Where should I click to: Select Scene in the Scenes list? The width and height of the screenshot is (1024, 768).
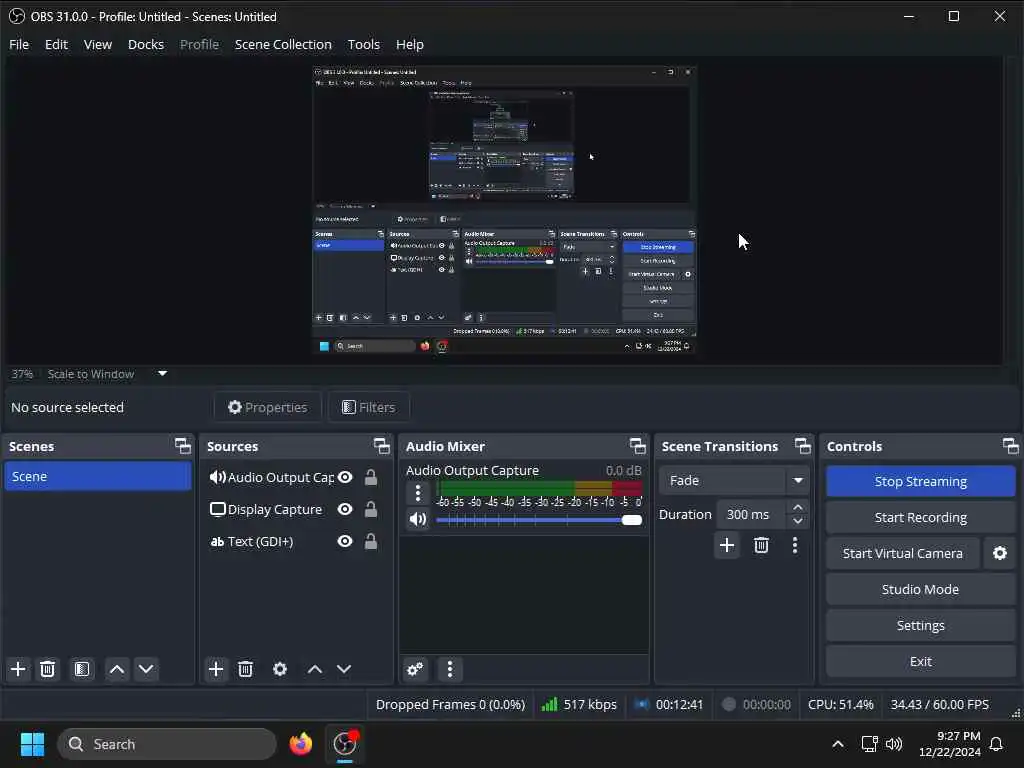tap(98, 476)
